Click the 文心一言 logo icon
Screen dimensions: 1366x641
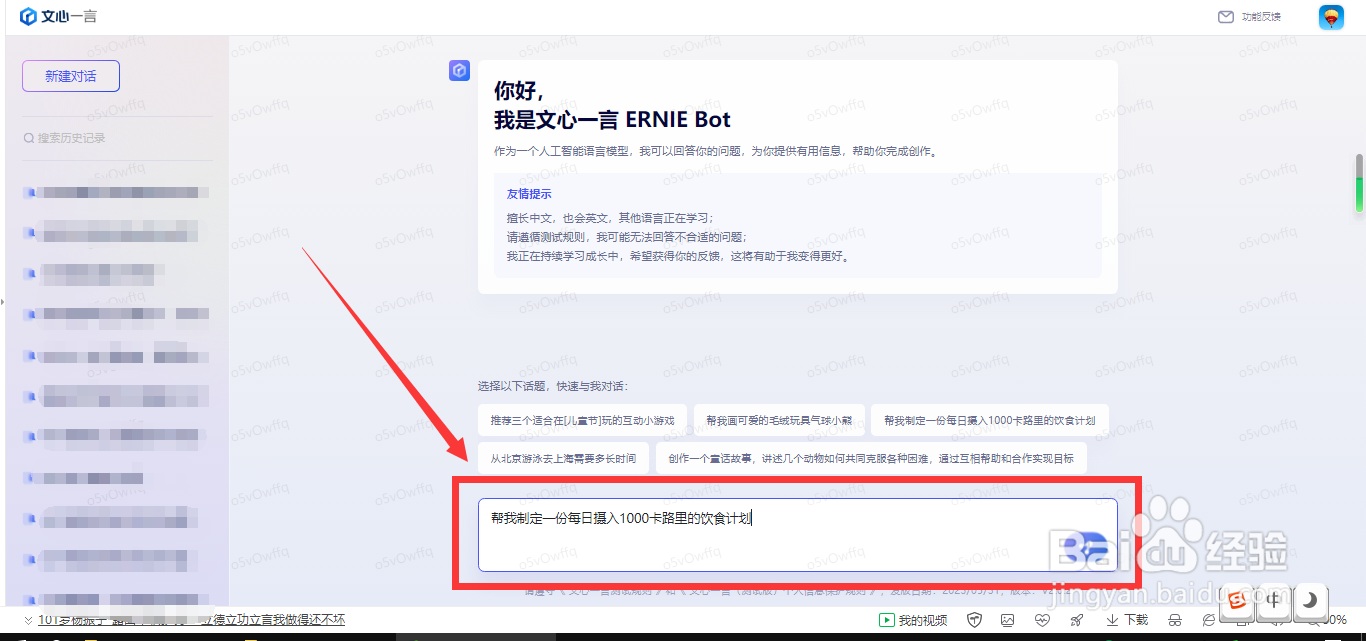pos(28,17)
